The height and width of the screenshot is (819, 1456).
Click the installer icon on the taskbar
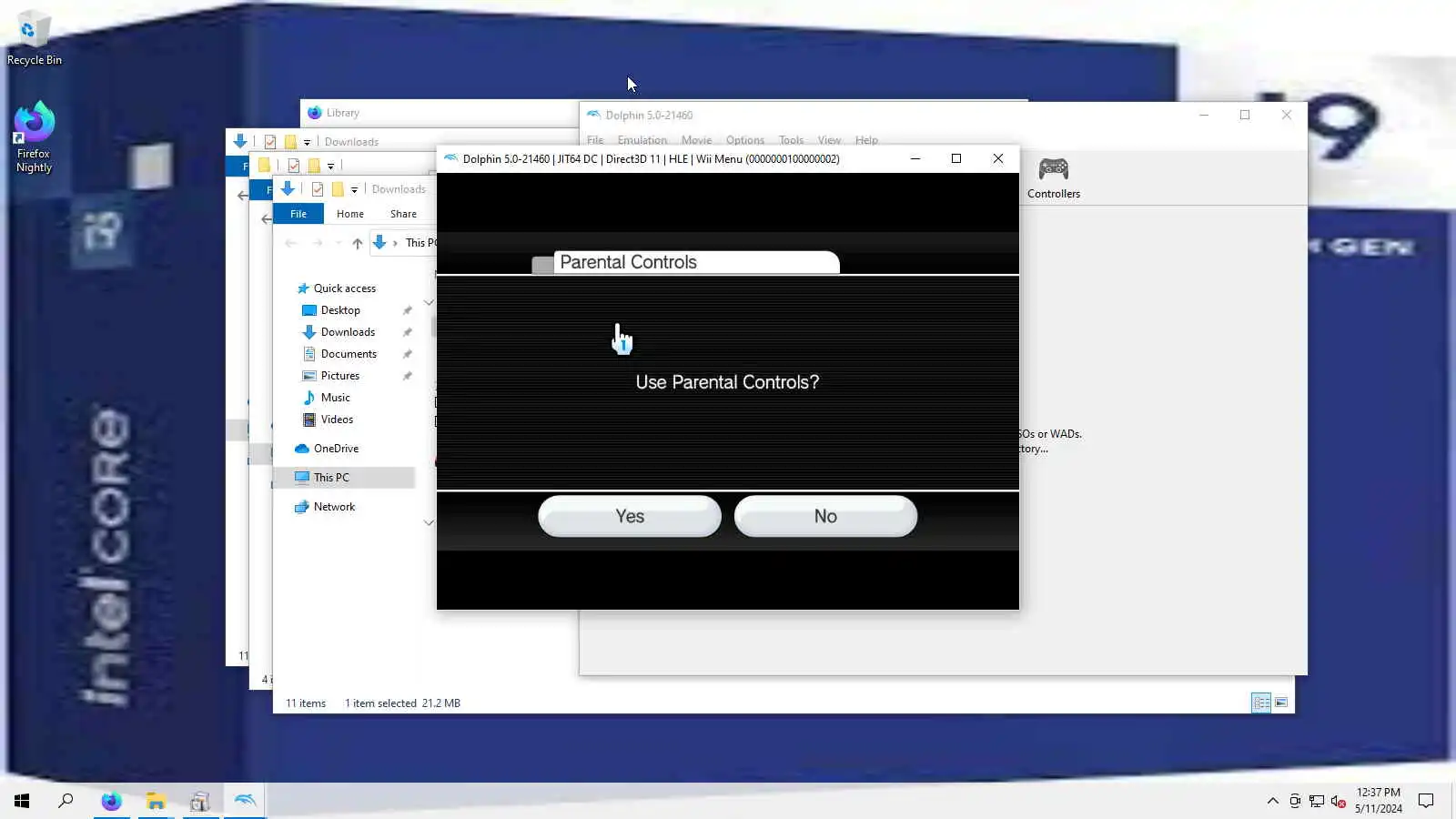pos(200,801)
